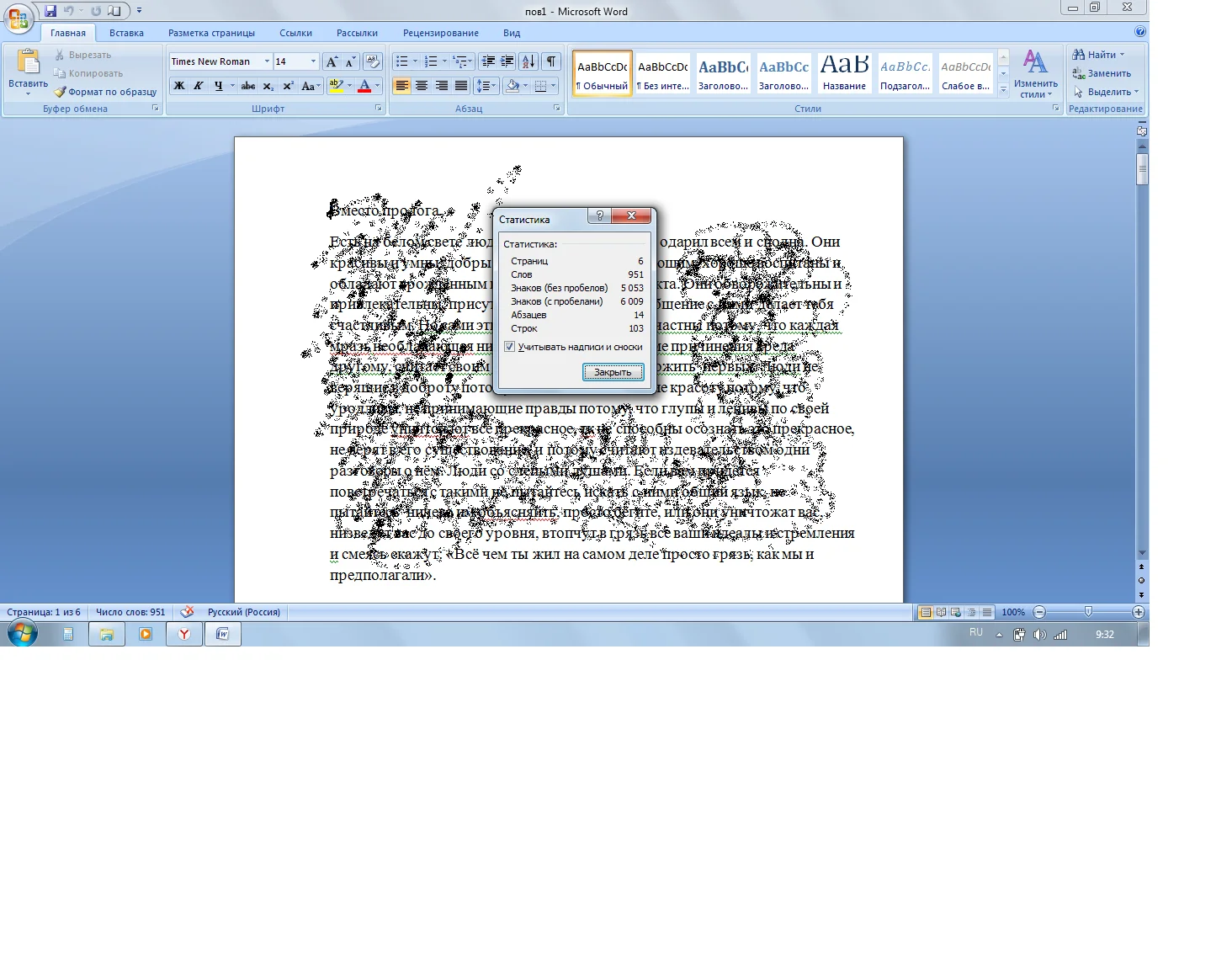Decrease font size with the shrink font icon
The image size is (1232, 963).
(350, 61)
